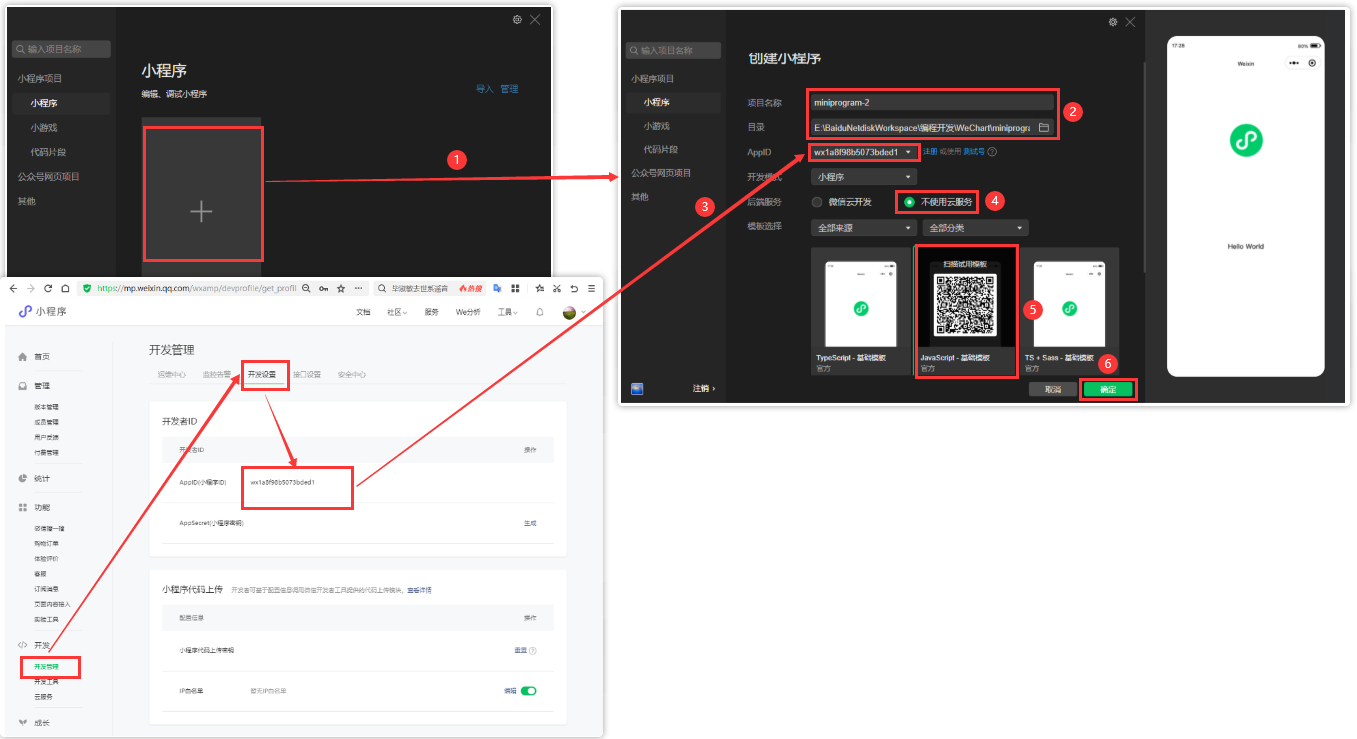1357x739 pixels.
Task: Click the 导入 link
Action: [x=485, y=89]
